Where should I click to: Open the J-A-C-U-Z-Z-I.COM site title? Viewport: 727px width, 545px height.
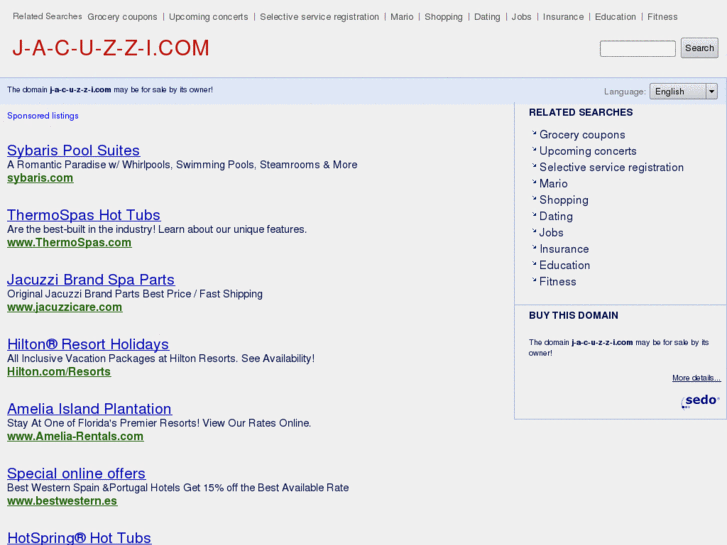[111, 48]
